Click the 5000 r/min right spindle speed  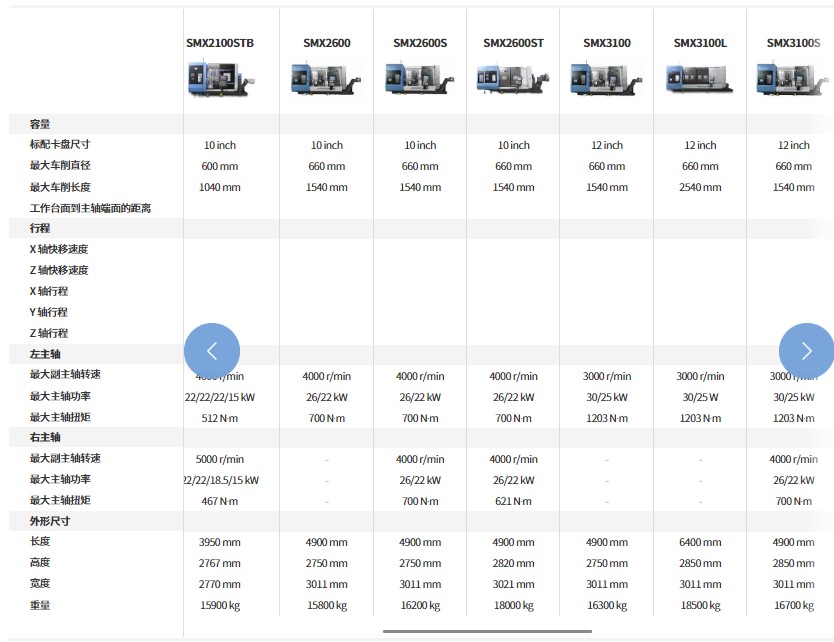coord(220,459)
